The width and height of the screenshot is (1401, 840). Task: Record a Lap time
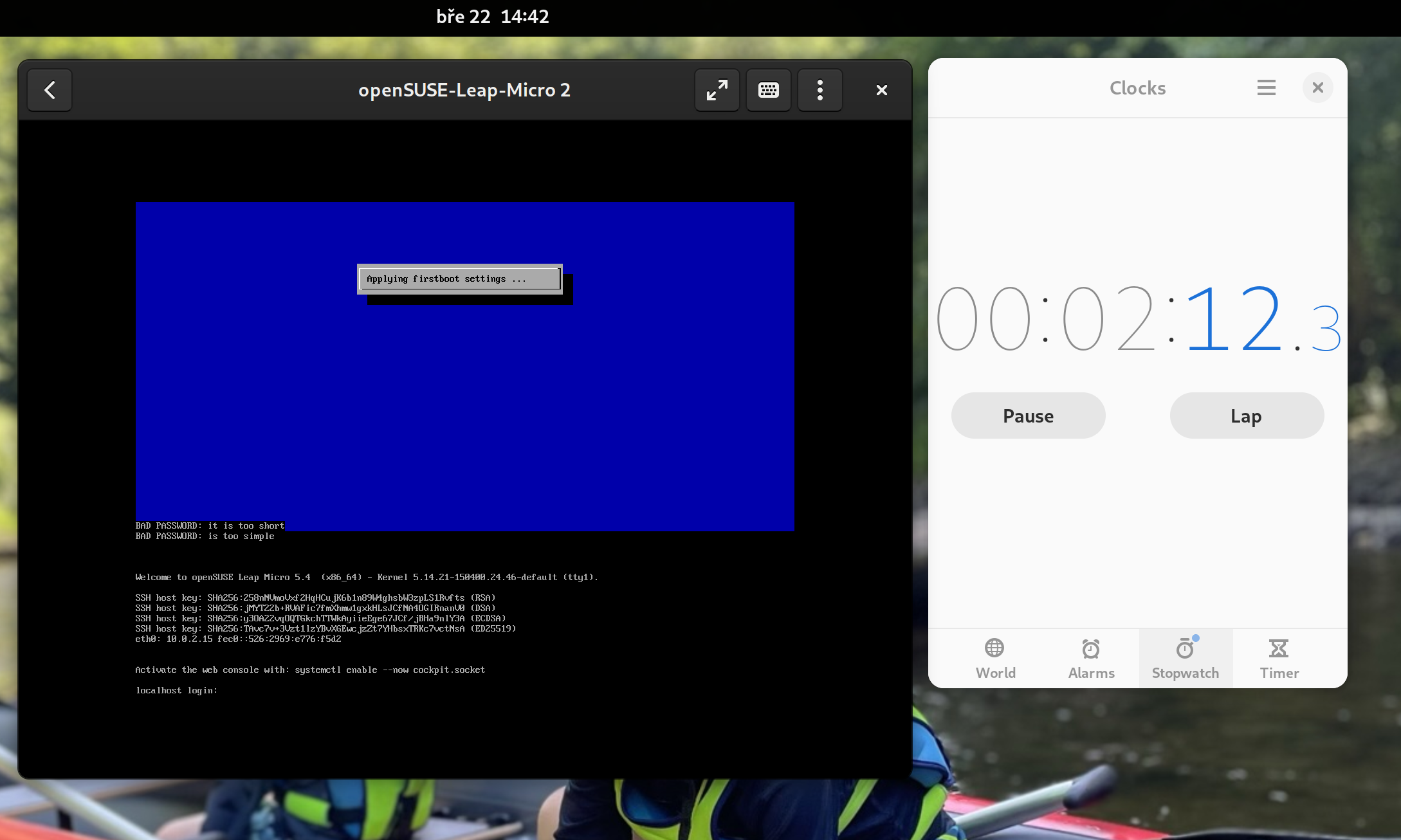(x=1246, y=415)
